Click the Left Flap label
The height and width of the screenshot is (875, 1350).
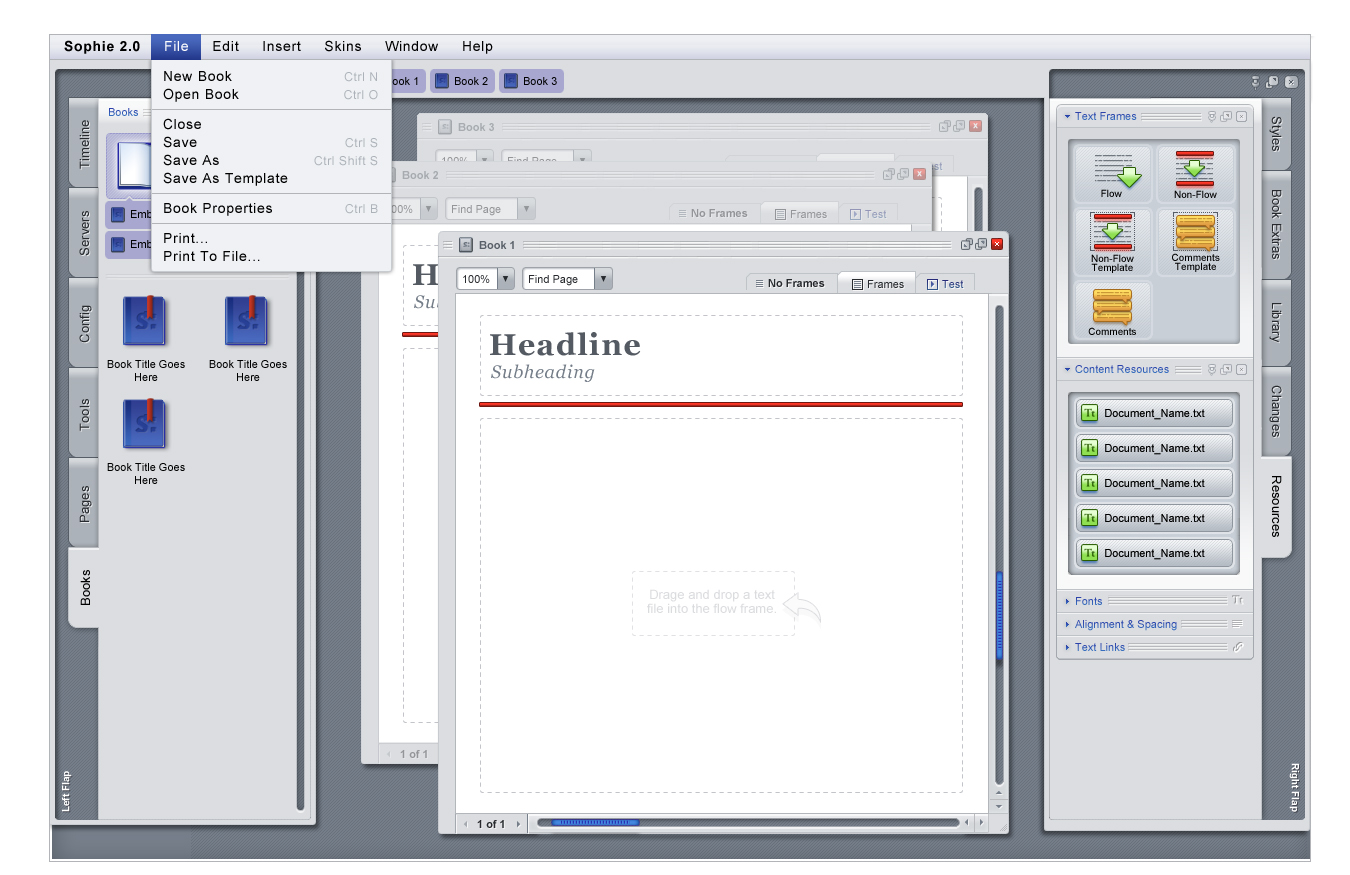coord(66,791)
